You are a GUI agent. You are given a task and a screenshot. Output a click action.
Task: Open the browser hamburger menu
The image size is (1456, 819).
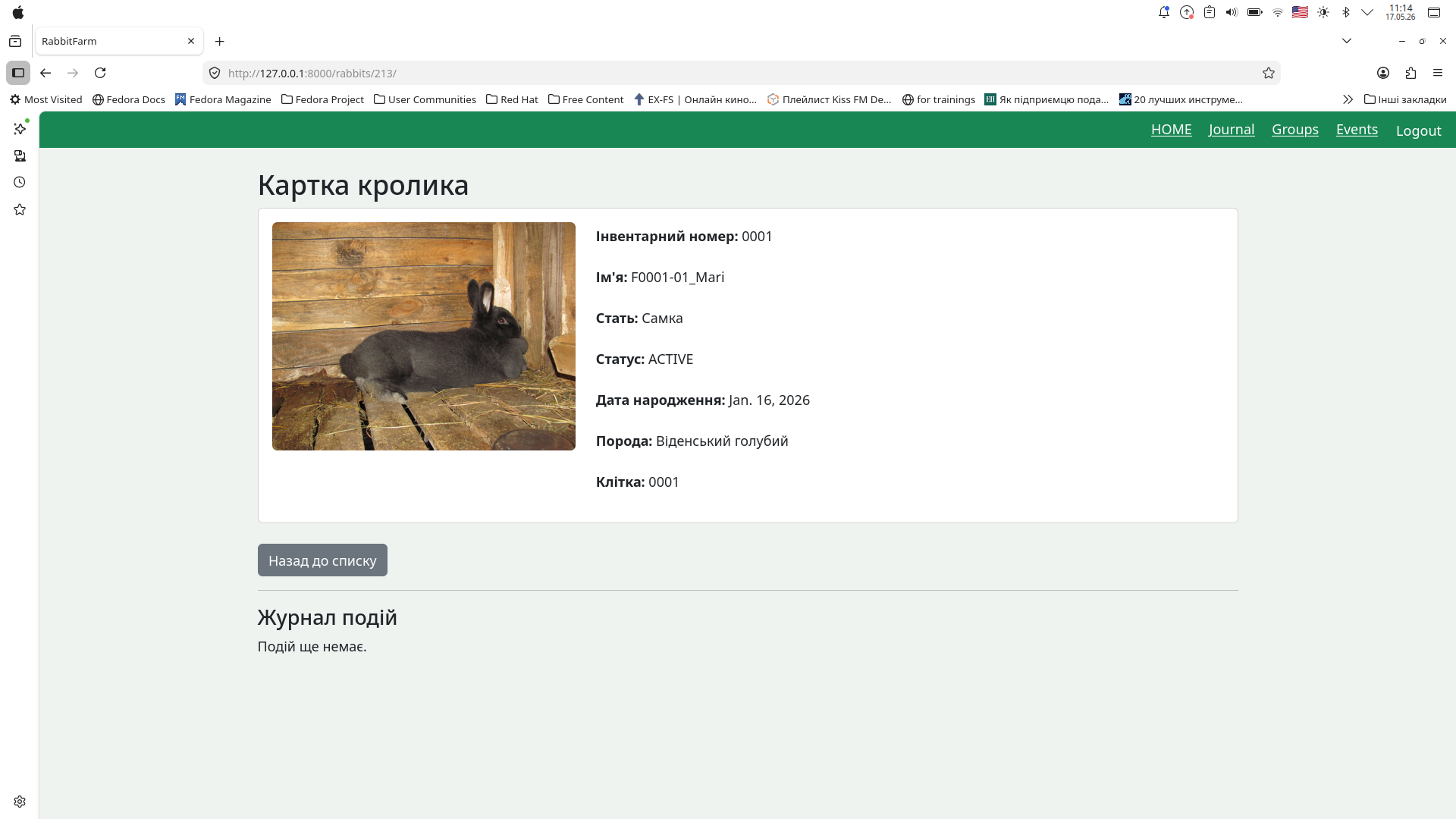click(x=1438, y=73)
